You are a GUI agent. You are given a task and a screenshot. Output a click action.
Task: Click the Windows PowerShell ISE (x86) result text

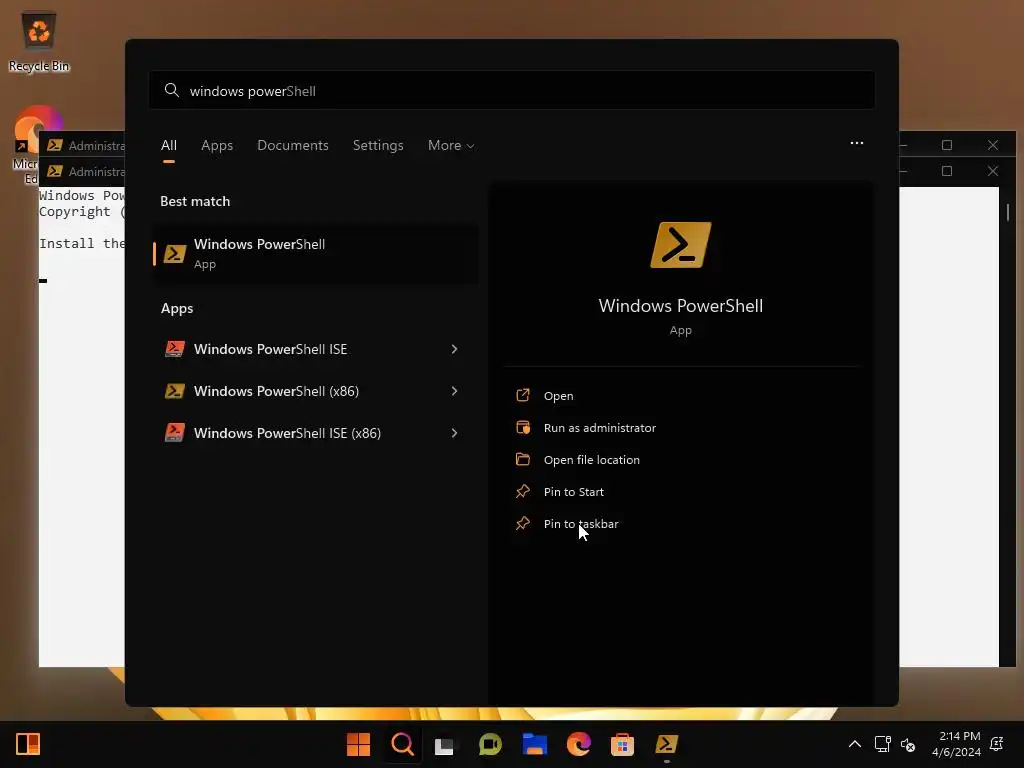coord(287,433)
